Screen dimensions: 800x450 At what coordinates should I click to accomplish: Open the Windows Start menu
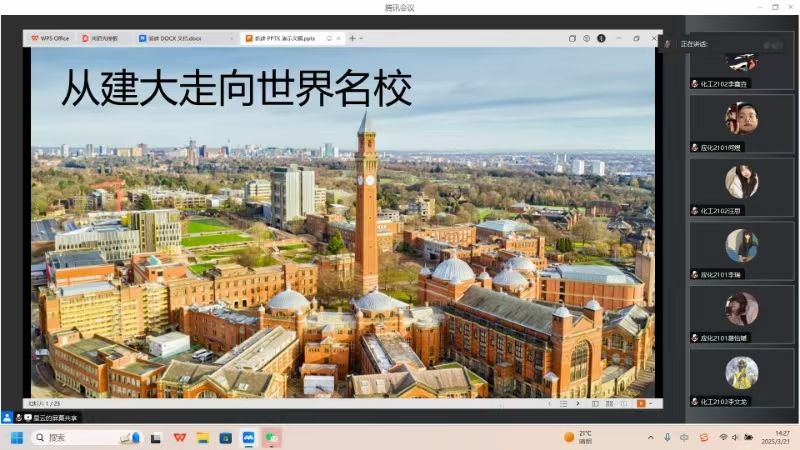(17, 437)
